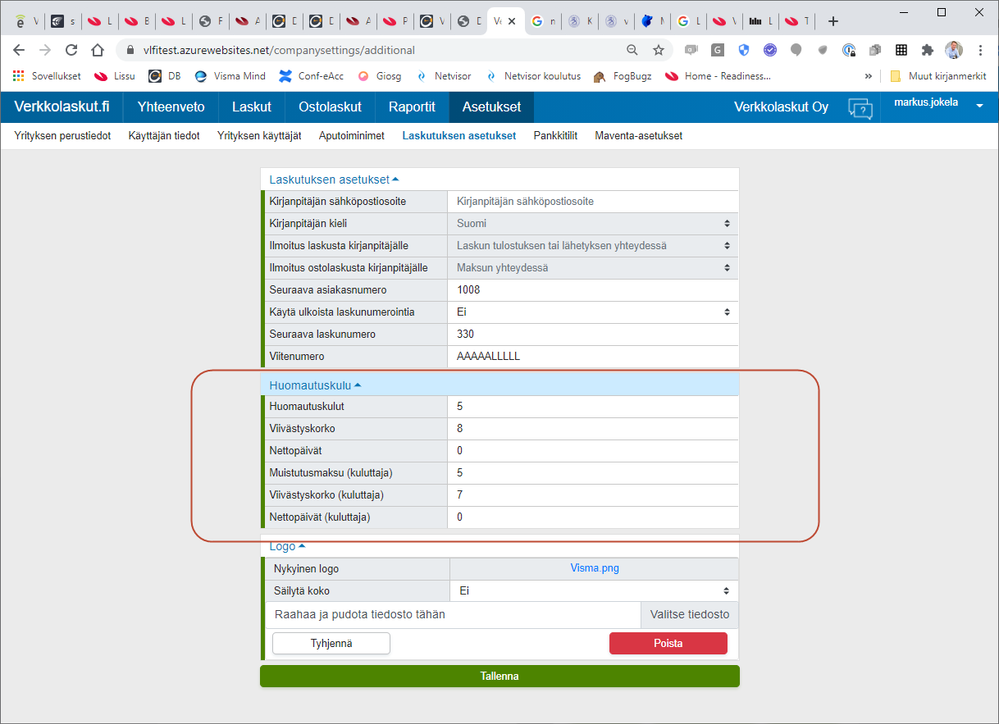Open the Home - Readiness bookmark
Screen dimensions: 999x724
[718, 76]
